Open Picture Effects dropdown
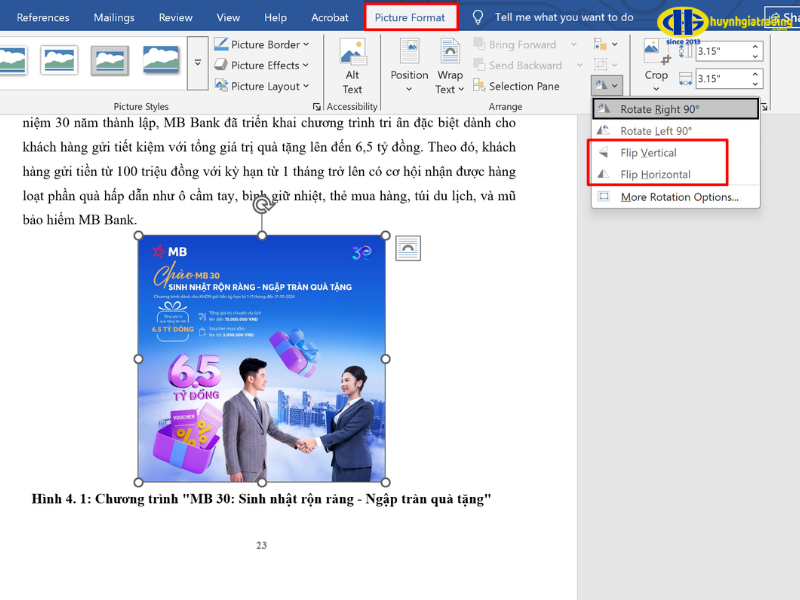Screen dimensions: 800x600 point(262,65)
